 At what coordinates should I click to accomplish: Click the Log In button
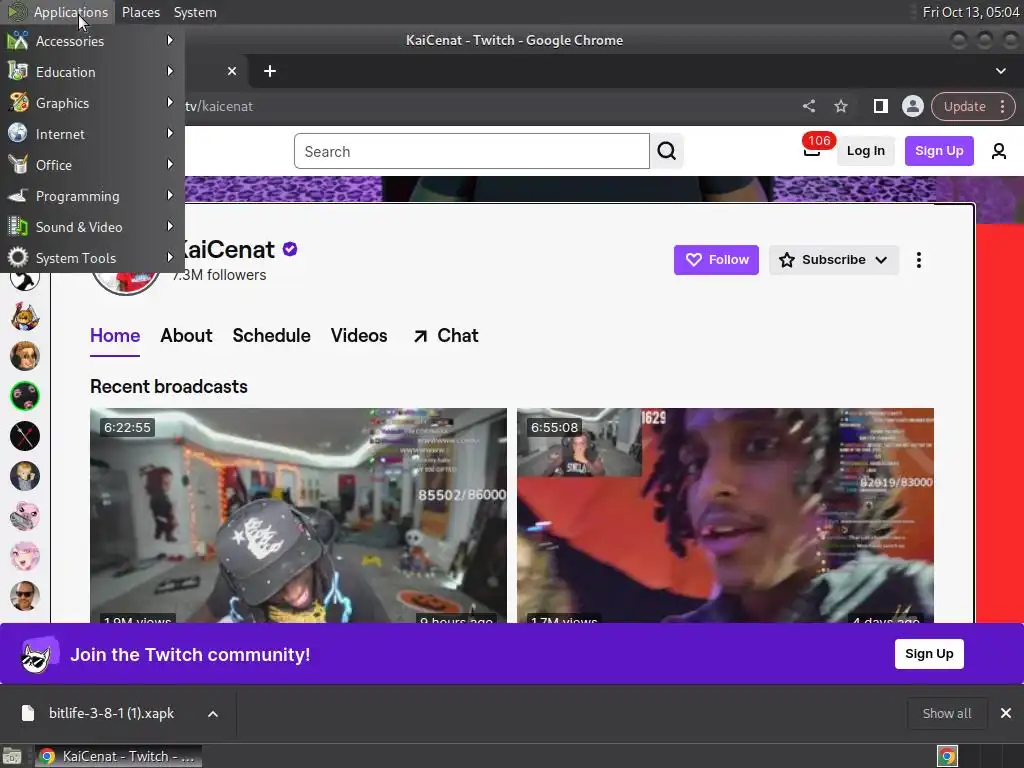865,151
